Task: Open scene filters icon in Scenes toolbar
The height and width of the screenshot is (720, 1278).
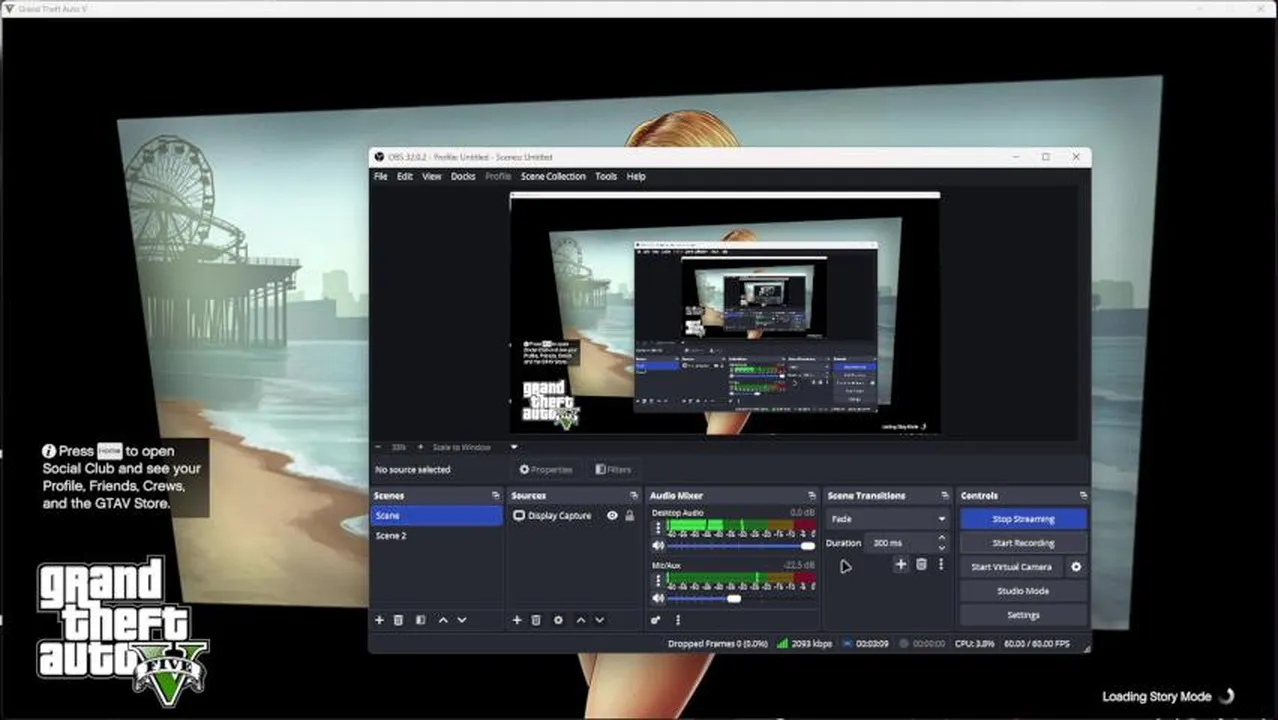Action: (x=420, y=620)
